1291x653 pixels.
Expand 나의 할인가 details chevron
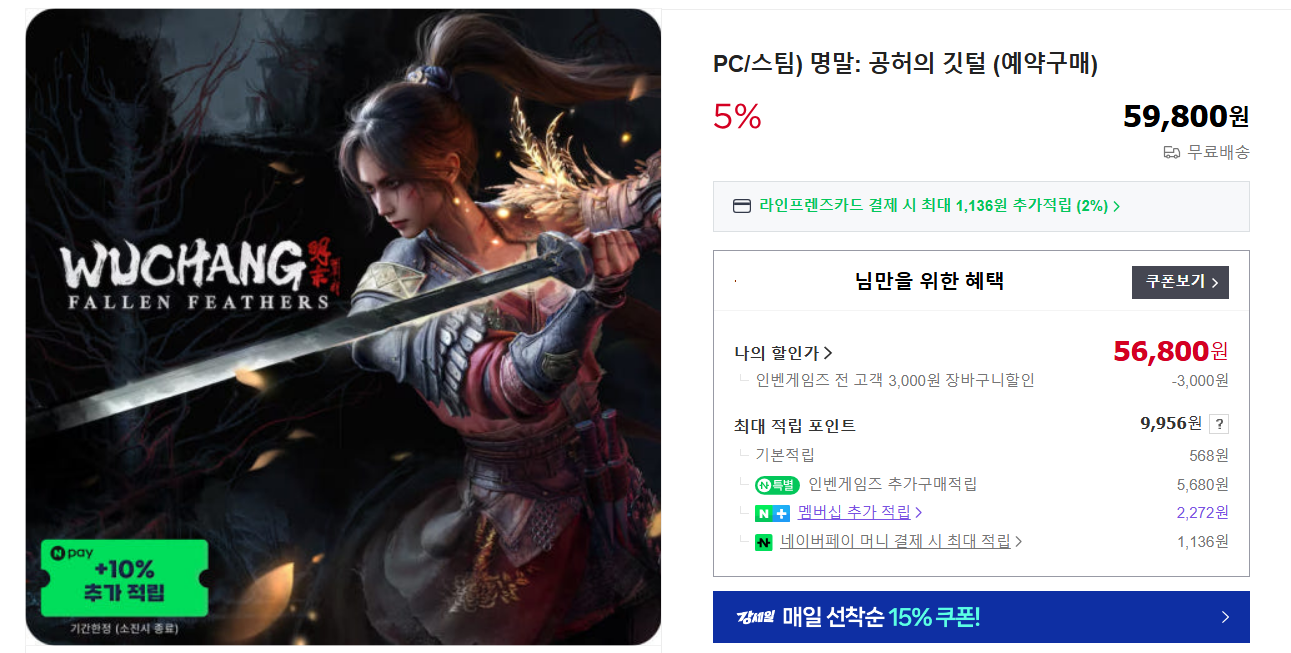tap(828, 353)
